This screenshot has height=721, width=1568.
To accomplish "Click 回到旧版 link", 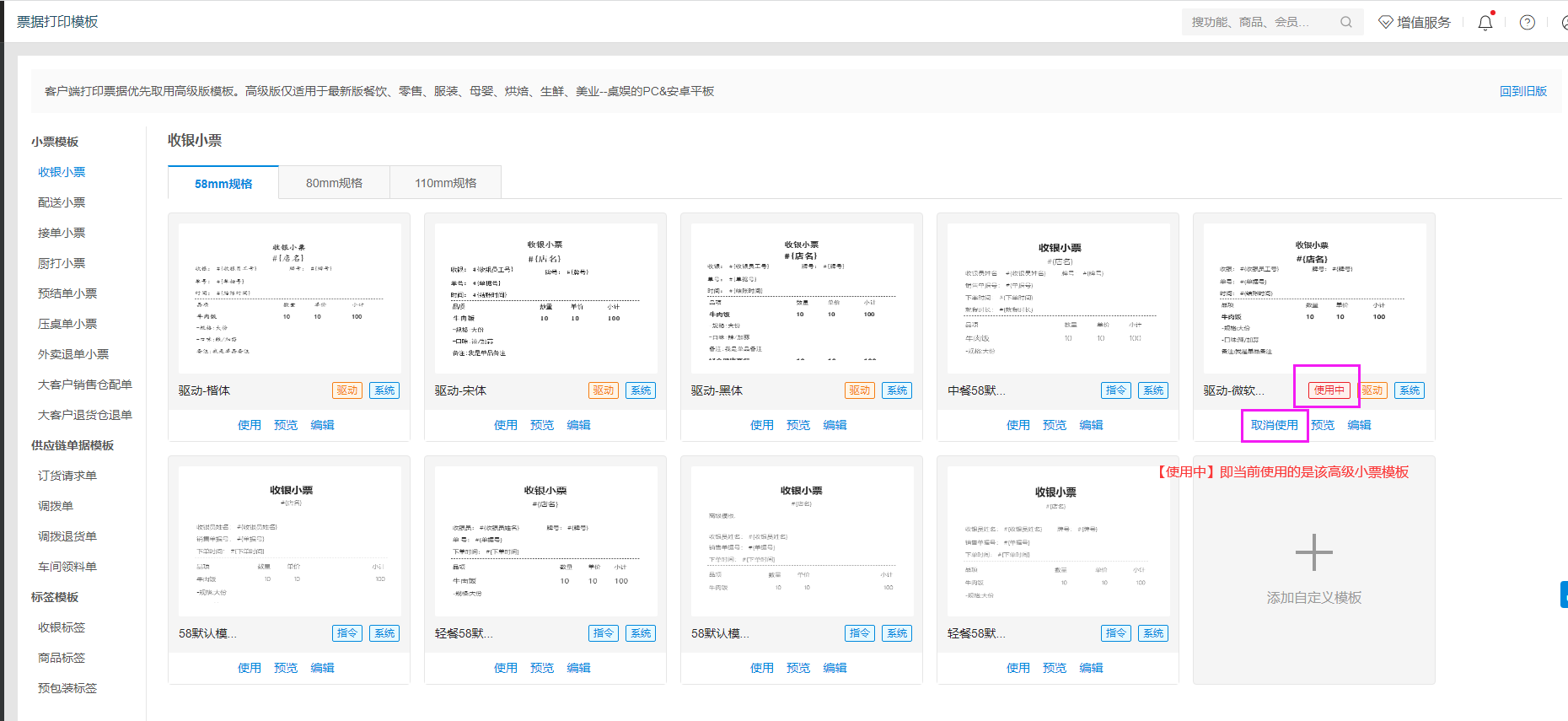I will point(1522,91).
